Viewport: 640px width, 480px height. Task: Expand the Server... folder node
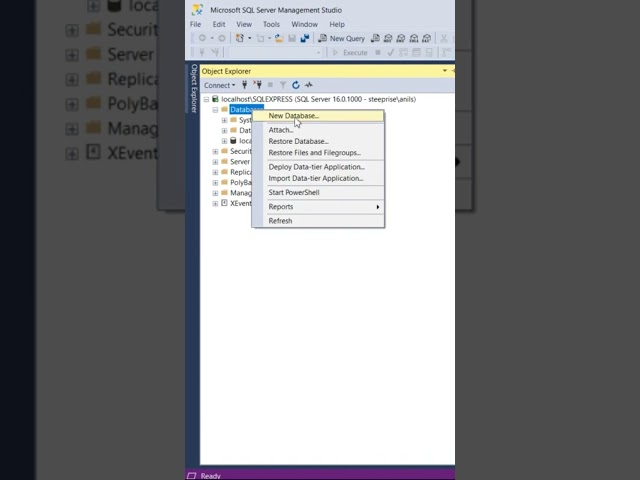pos(216,162)
